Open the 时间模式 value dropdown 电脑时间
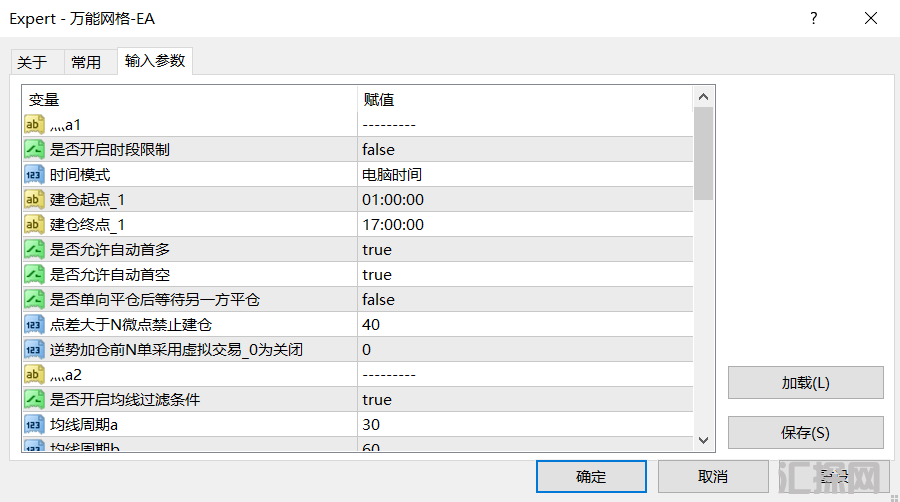The width and height of the screenshot is (900, 502). pos(392,175)
